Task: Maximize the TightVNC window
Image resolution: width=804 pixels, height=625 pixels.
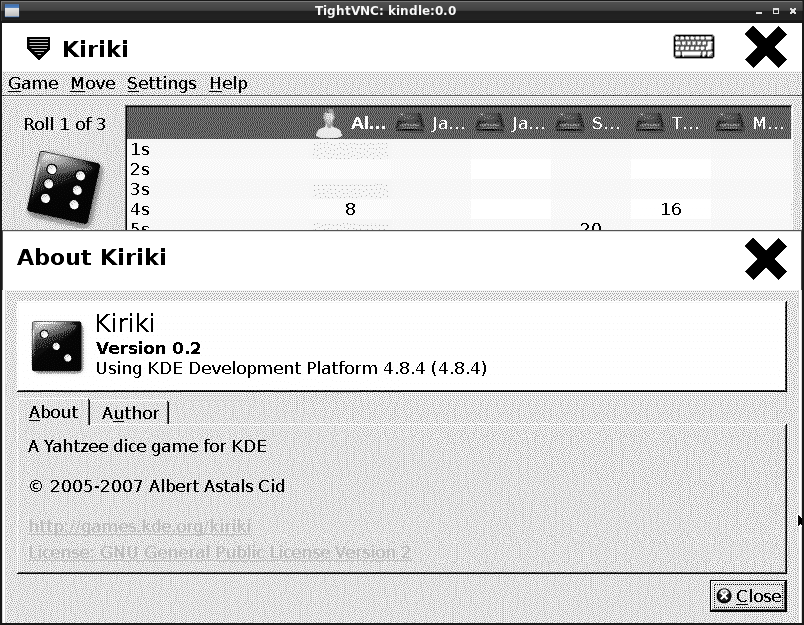Action: click(776, 11)
